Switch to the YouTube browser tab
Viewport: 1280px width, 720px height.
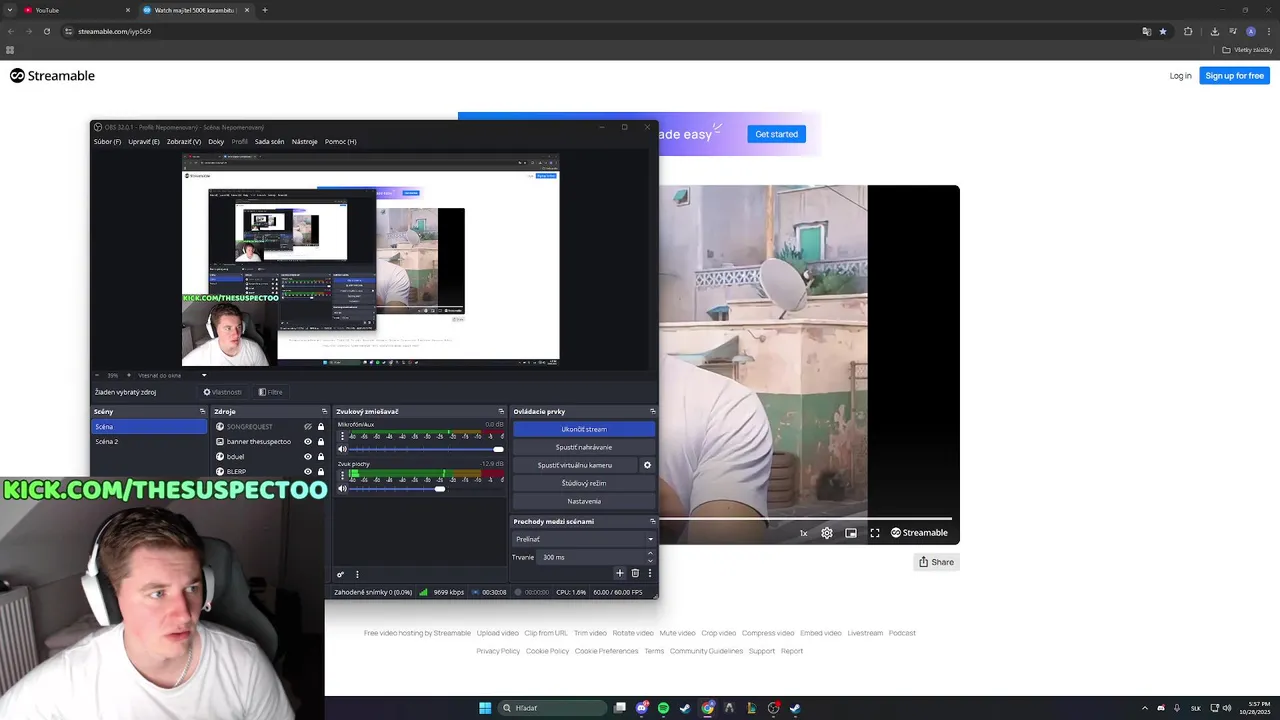(x=78, y=10)
